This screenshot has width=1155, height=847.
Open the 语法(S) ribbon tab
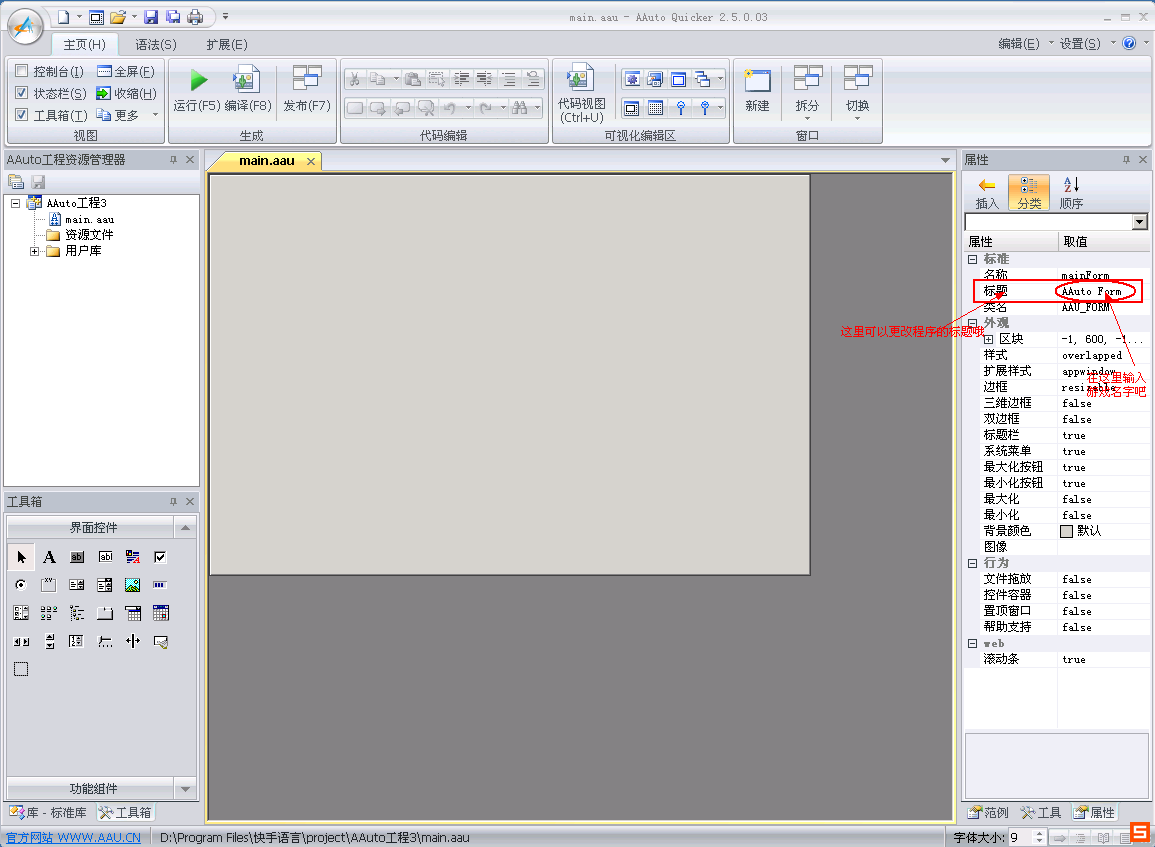pos(155,44)
